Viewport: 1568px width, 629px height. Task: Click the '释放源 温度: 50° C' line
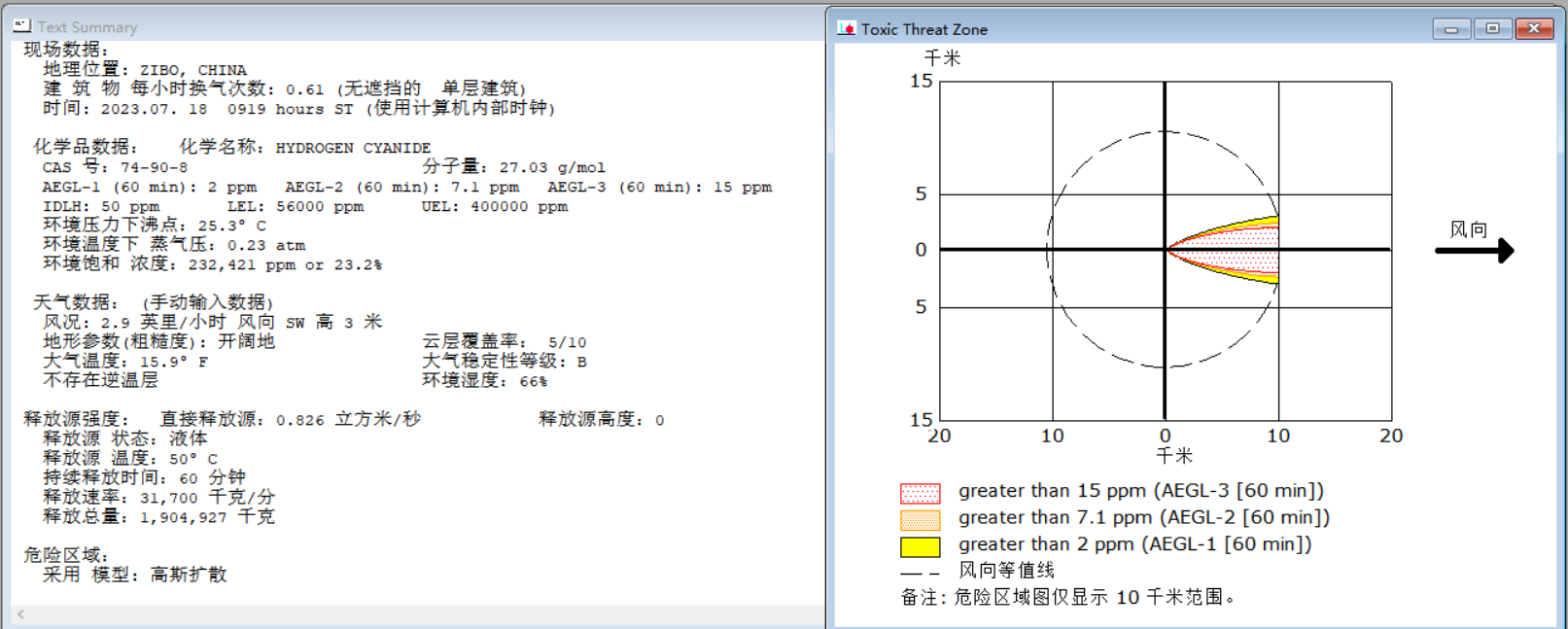(130, 458)
